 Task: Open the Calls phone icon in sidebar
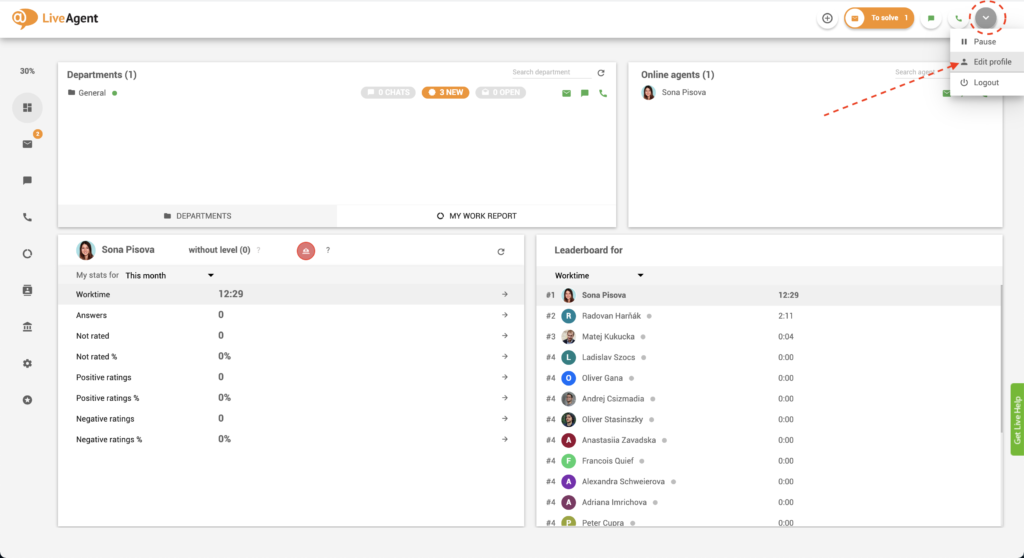(x=27, y=217)
